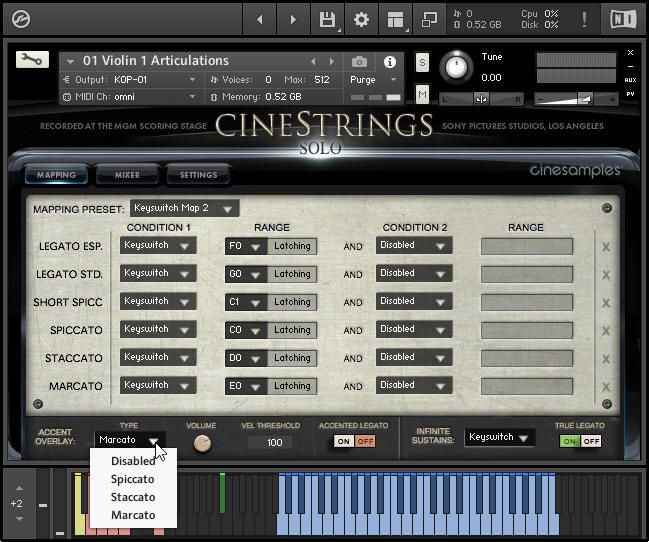Click the exclamation panic icon
The width and height of the screenshot is (649, 542).
584,19
